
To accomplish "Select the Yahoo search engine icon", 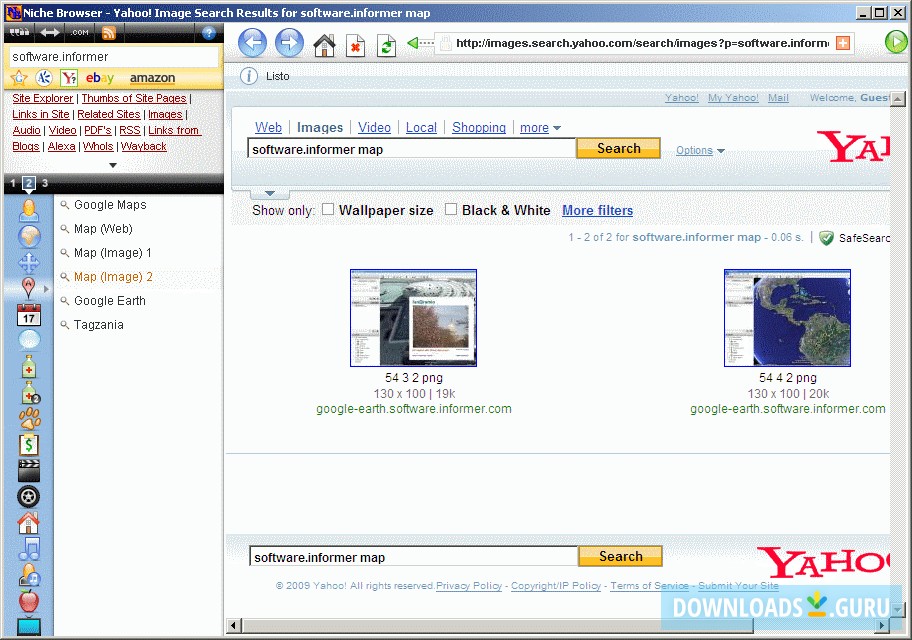I will pos(68,78).
